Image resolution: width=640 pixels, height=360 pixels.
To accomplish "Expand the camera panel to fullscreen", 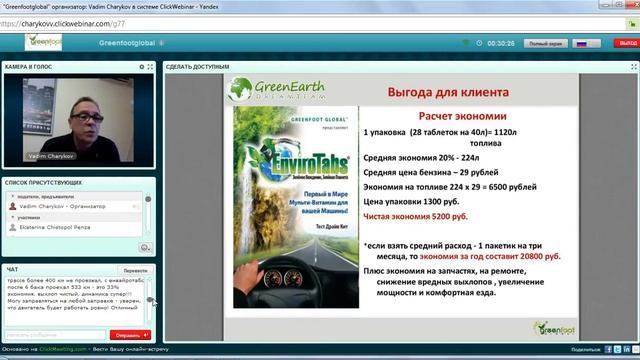I will (x=150, y=67).
